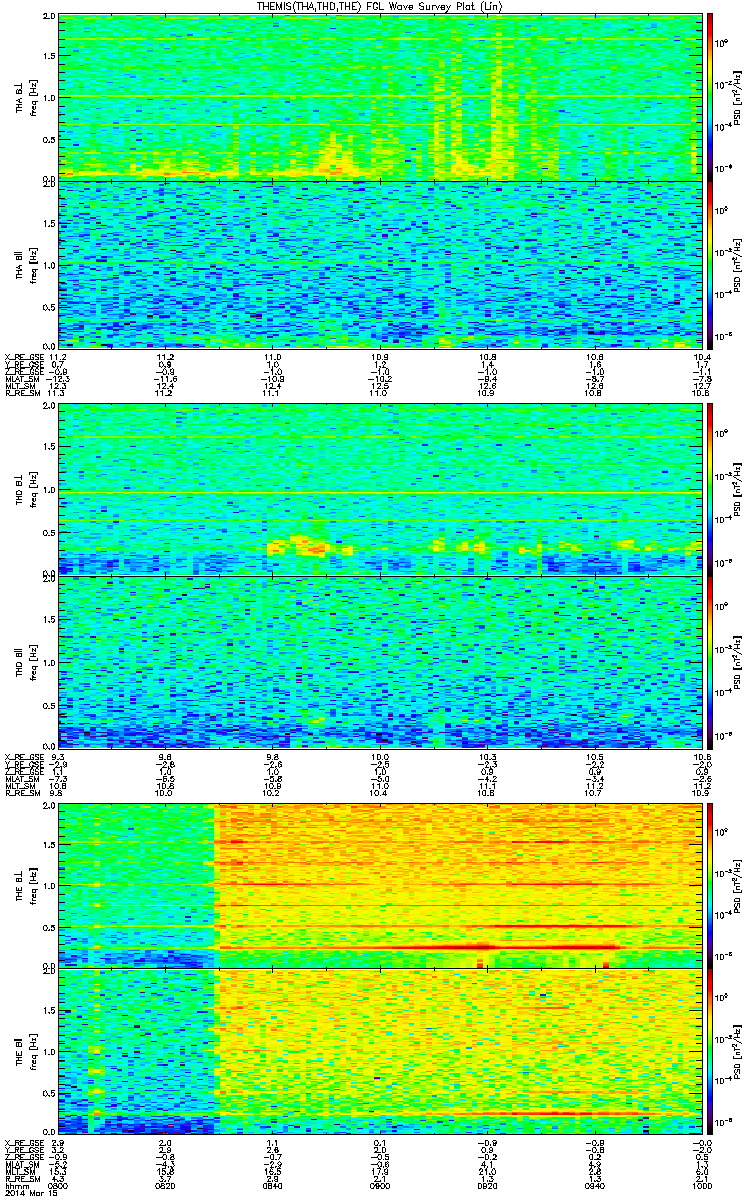Click the PSD color bar beside THD B-perpendicular
The width and height of the screenshot is (750, 1200).
710,491
